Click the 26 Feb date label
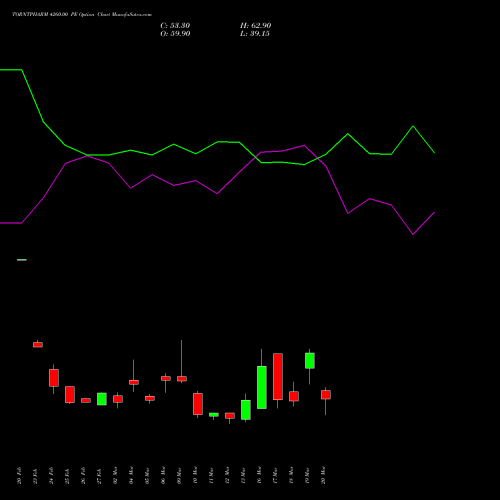Screen dimensions: 500x500 click(x=83, y=475)
